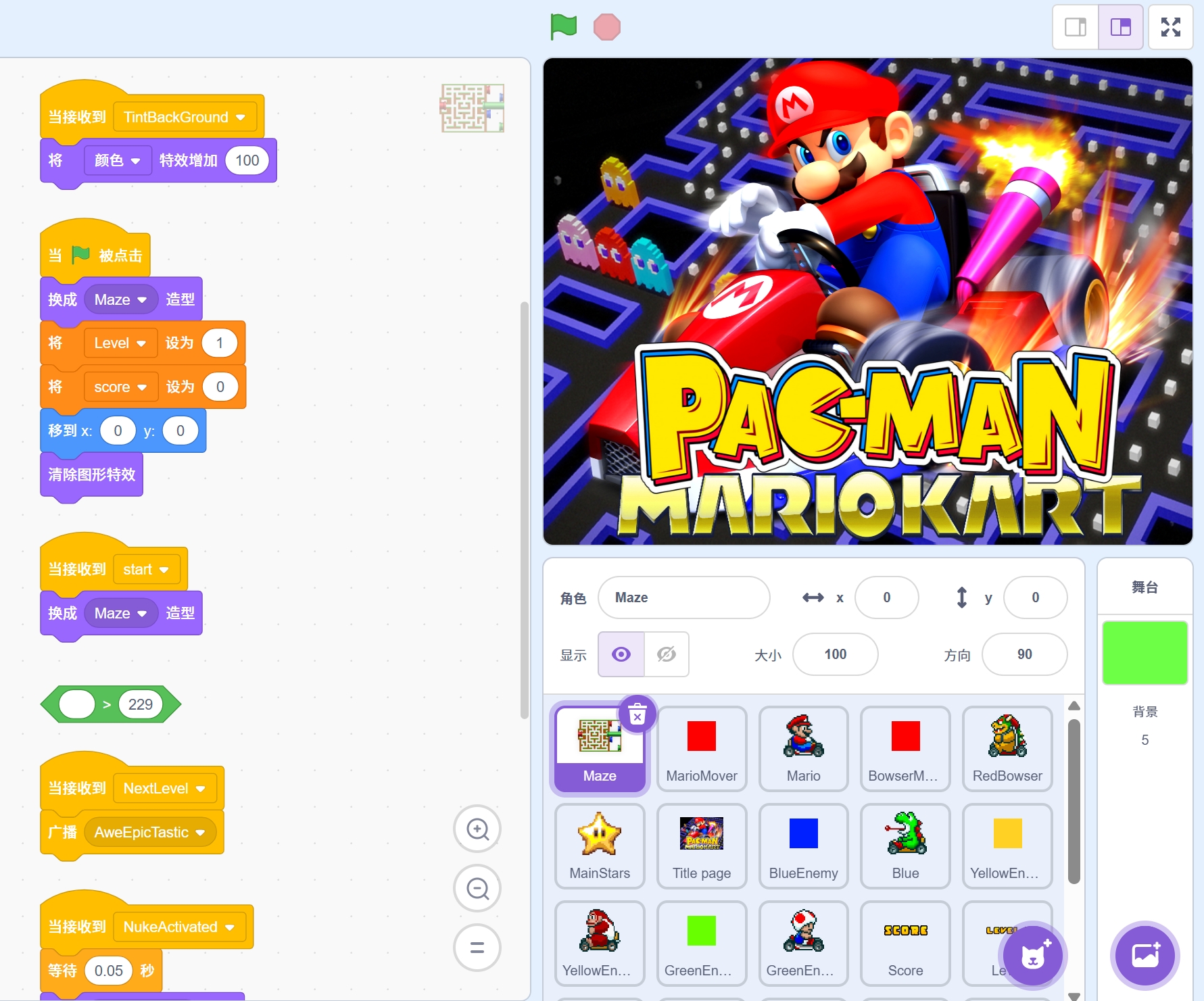This screenshot has height=1001, width=1204.
Task: Expand the Level variable dropdown
Action: (x=141, y=343)
